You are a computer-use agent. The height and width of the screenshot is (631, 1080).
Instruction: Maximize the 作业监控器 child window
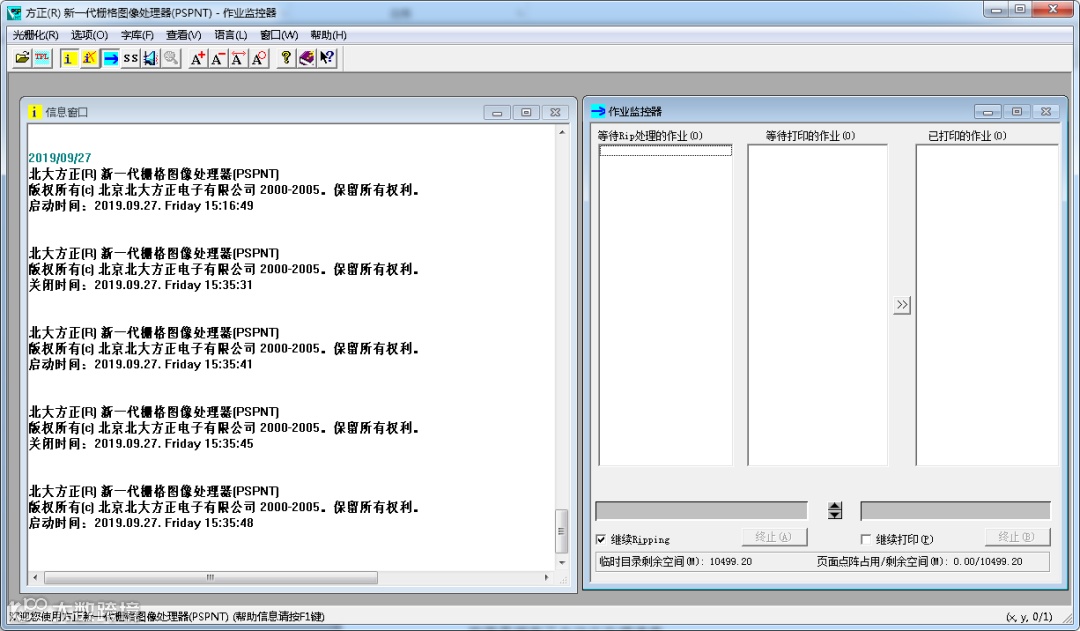tap(1017, 112)
